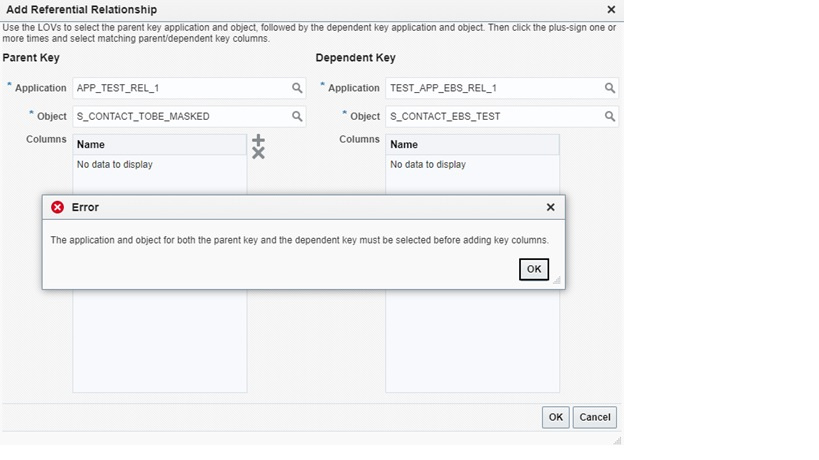
Task: Click "No data to display" under Parent Key
Action: coord(114,164)
